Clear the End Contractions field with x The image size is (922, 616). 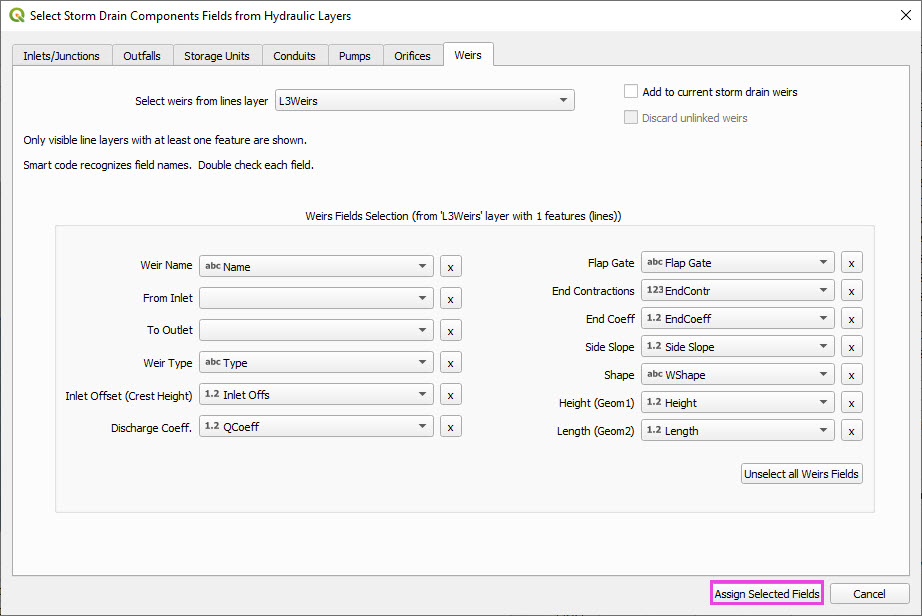851,291
